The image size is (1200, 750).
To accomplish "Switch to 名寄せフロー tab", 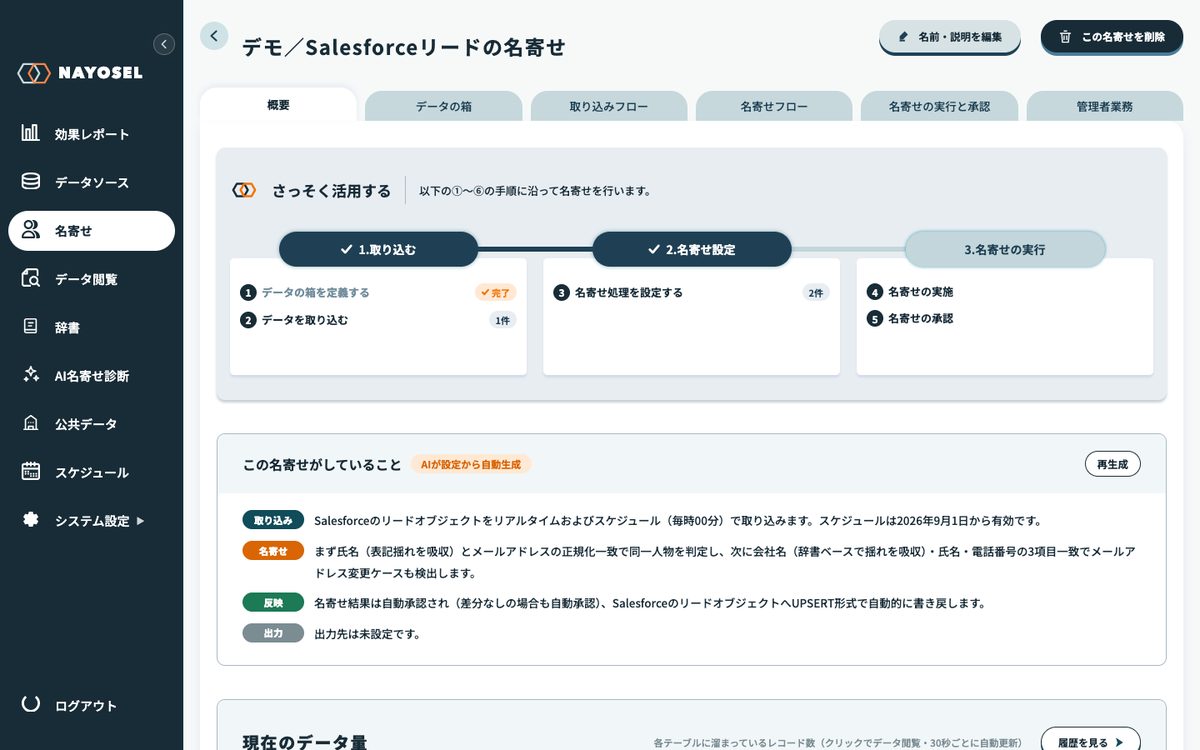I will click(774, 106).
